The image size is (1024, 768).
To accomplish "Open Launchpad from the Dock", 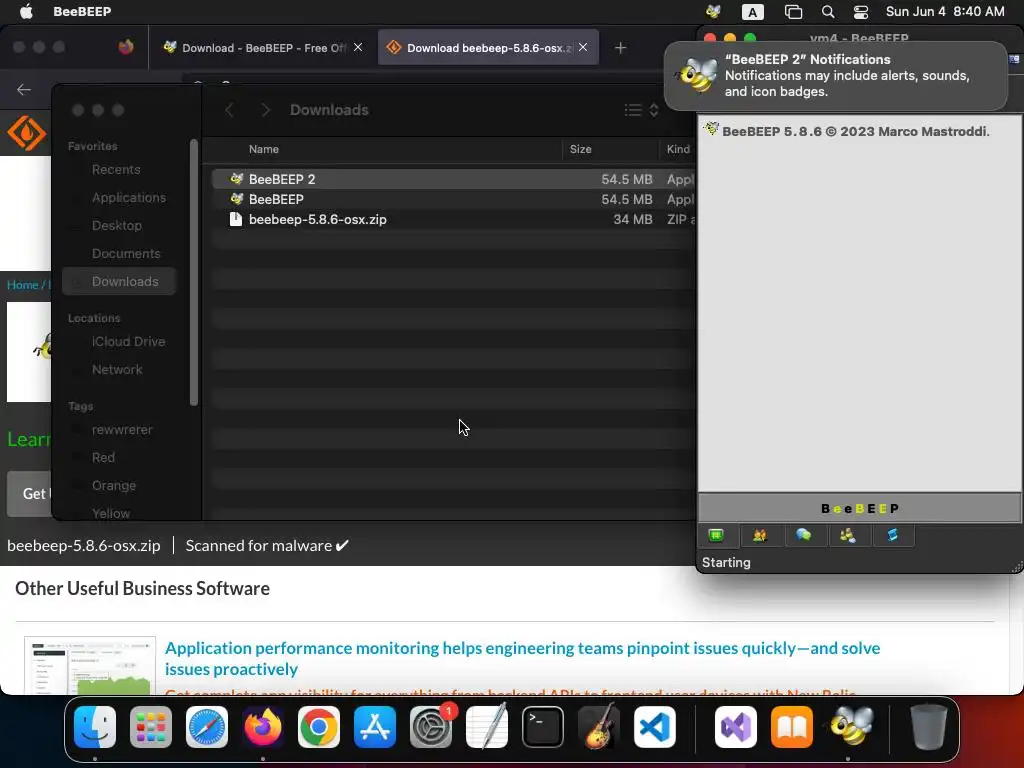I will pos(151,726).
